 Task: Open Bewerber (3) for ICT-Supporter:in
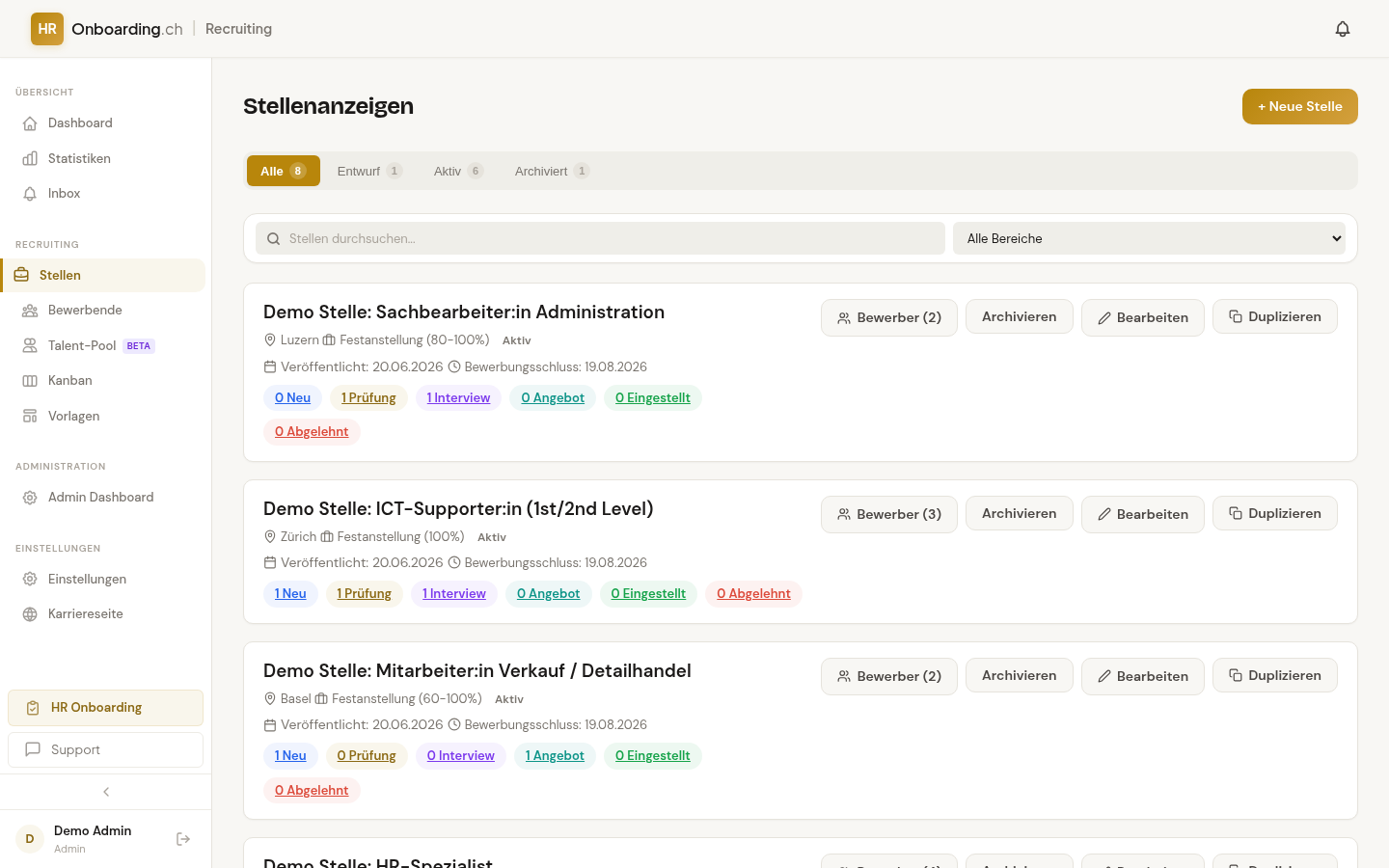coord(889,514)
